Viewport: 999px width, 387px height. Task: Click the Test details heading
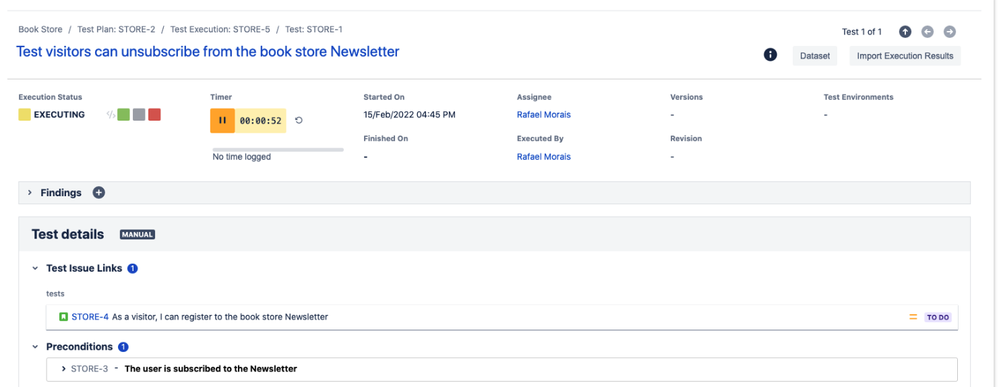click(68, 234)
